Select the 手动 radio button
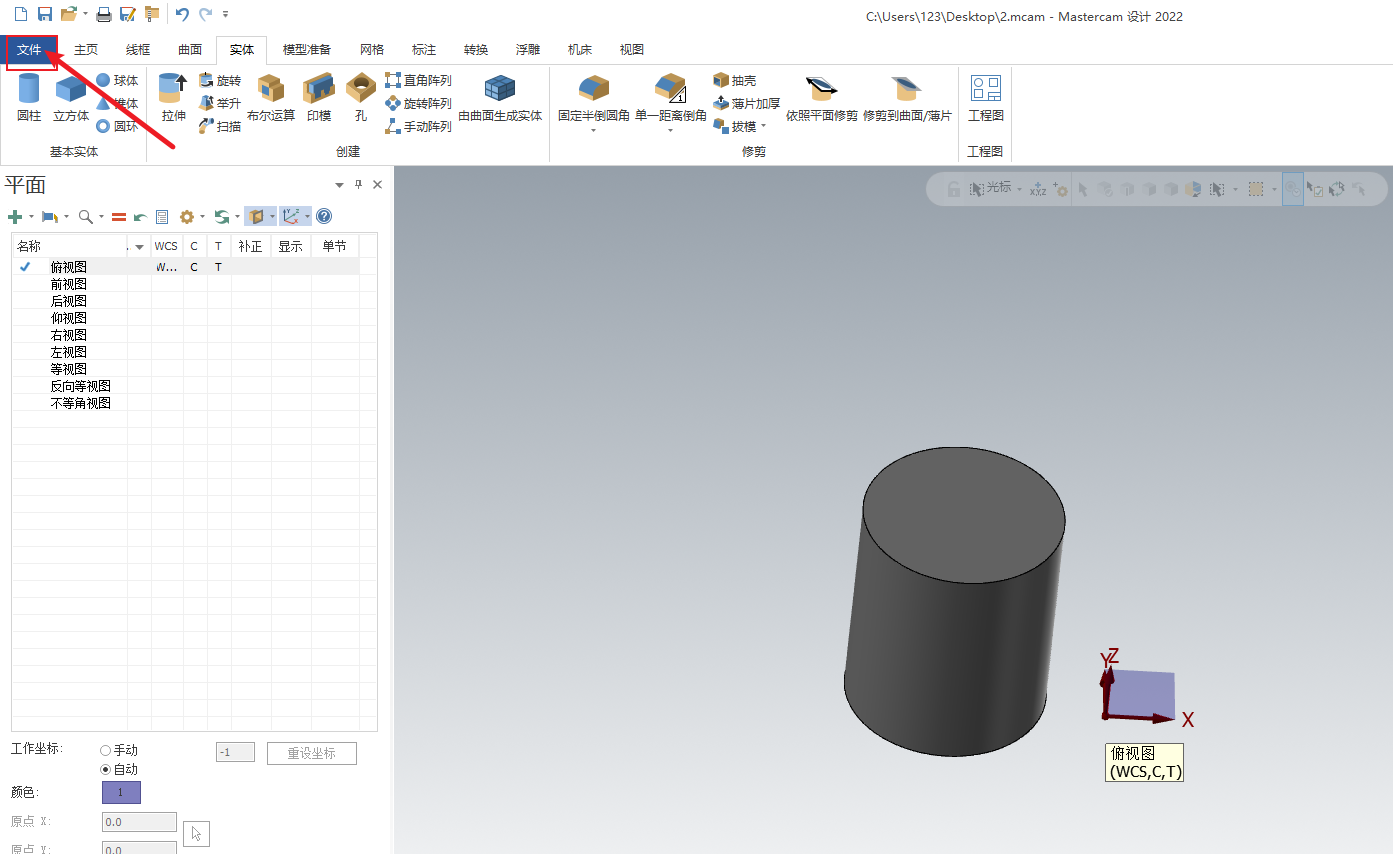1393x854 pixels. click(x=106, y=750)
